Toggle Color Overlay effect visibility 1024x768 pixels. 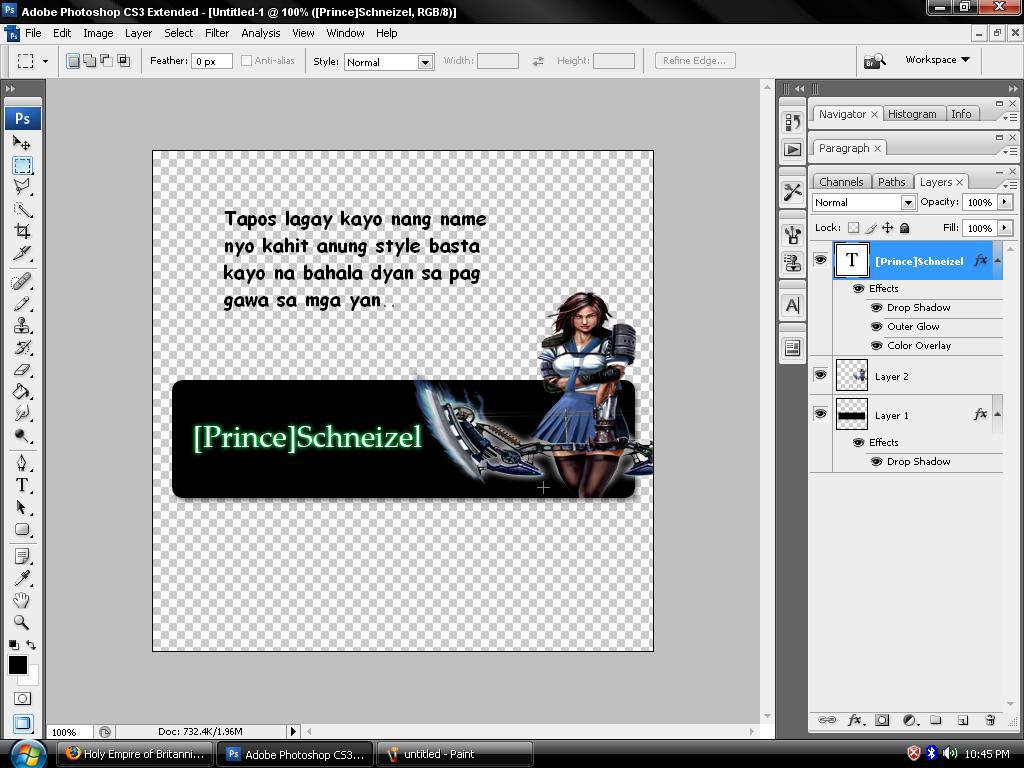click(x=876, y=345)
